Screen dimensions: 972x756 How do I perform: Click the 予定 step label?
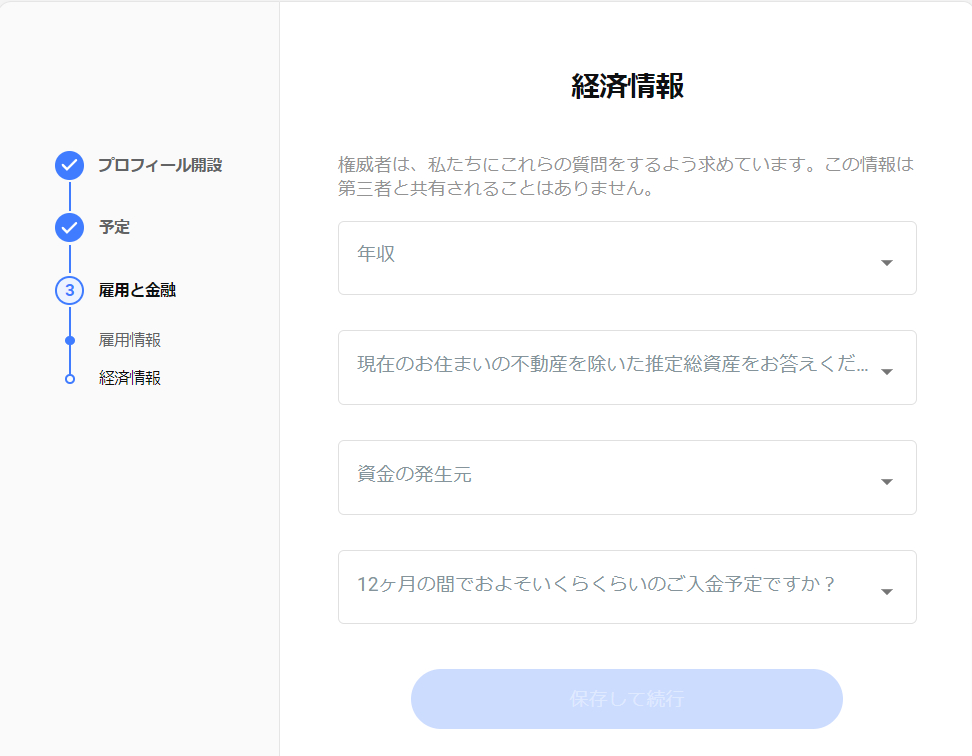coord(114,227)
